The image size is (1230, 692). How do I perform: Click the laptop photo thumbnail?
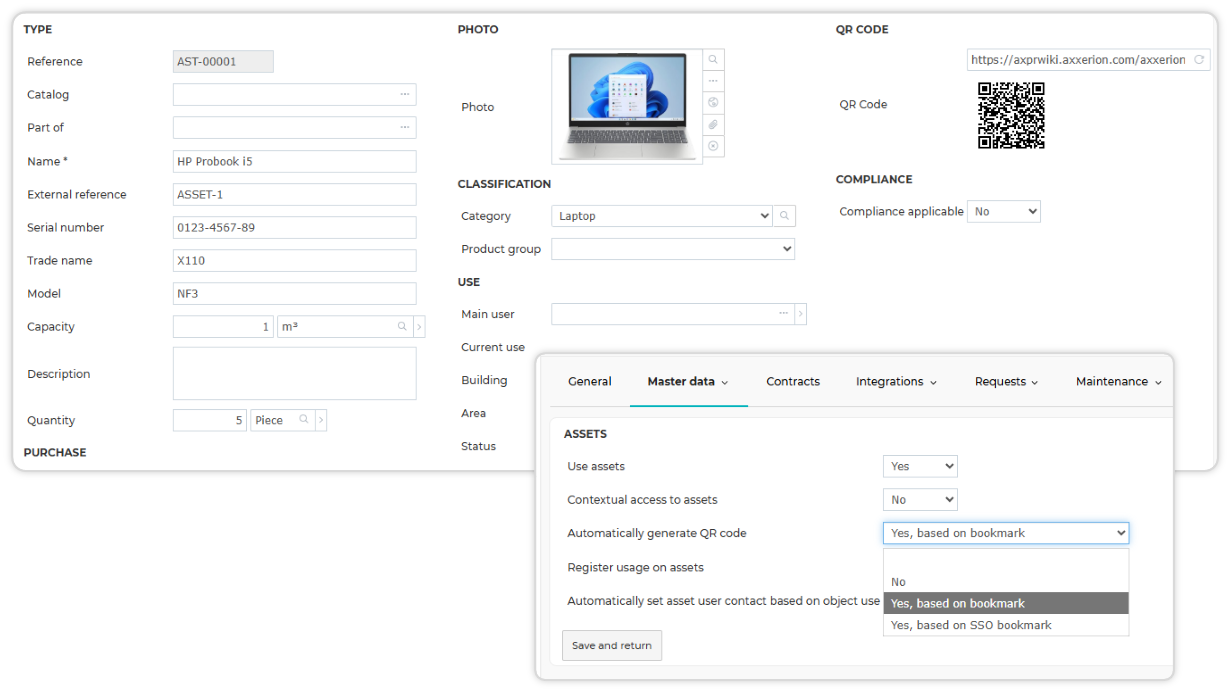coord(627,106)
